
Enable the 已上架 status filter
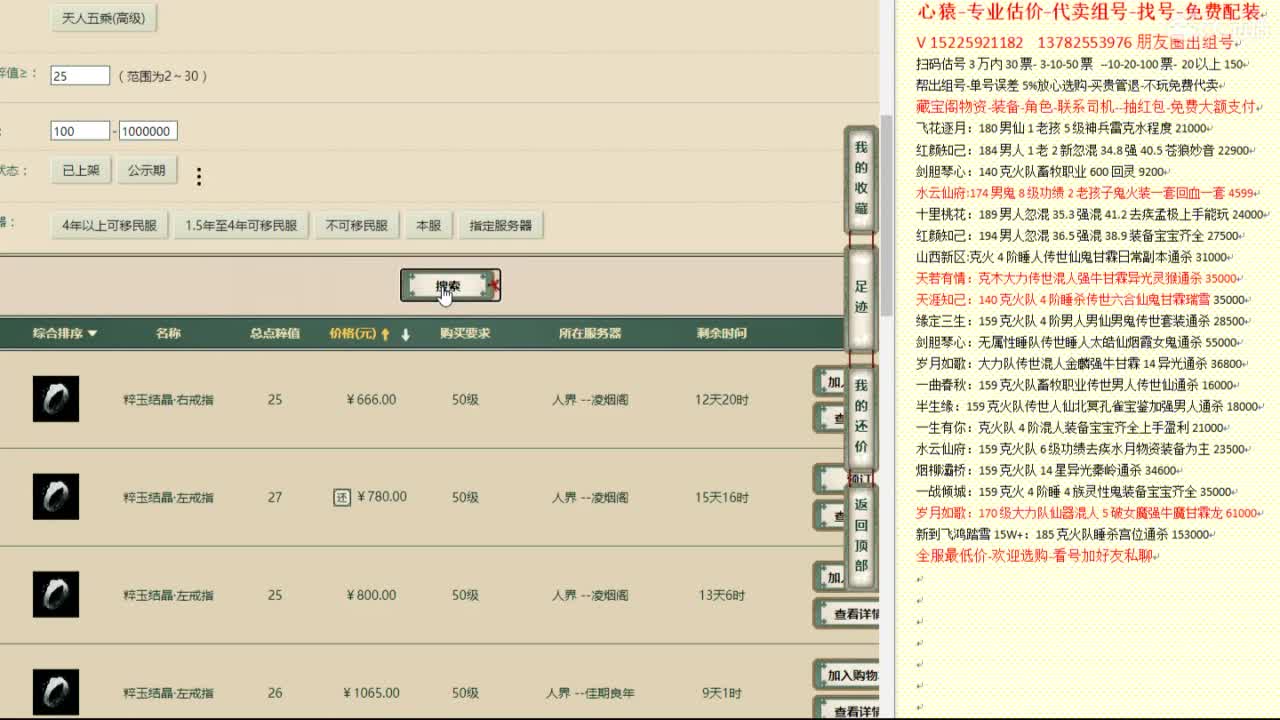coord(80,170)
